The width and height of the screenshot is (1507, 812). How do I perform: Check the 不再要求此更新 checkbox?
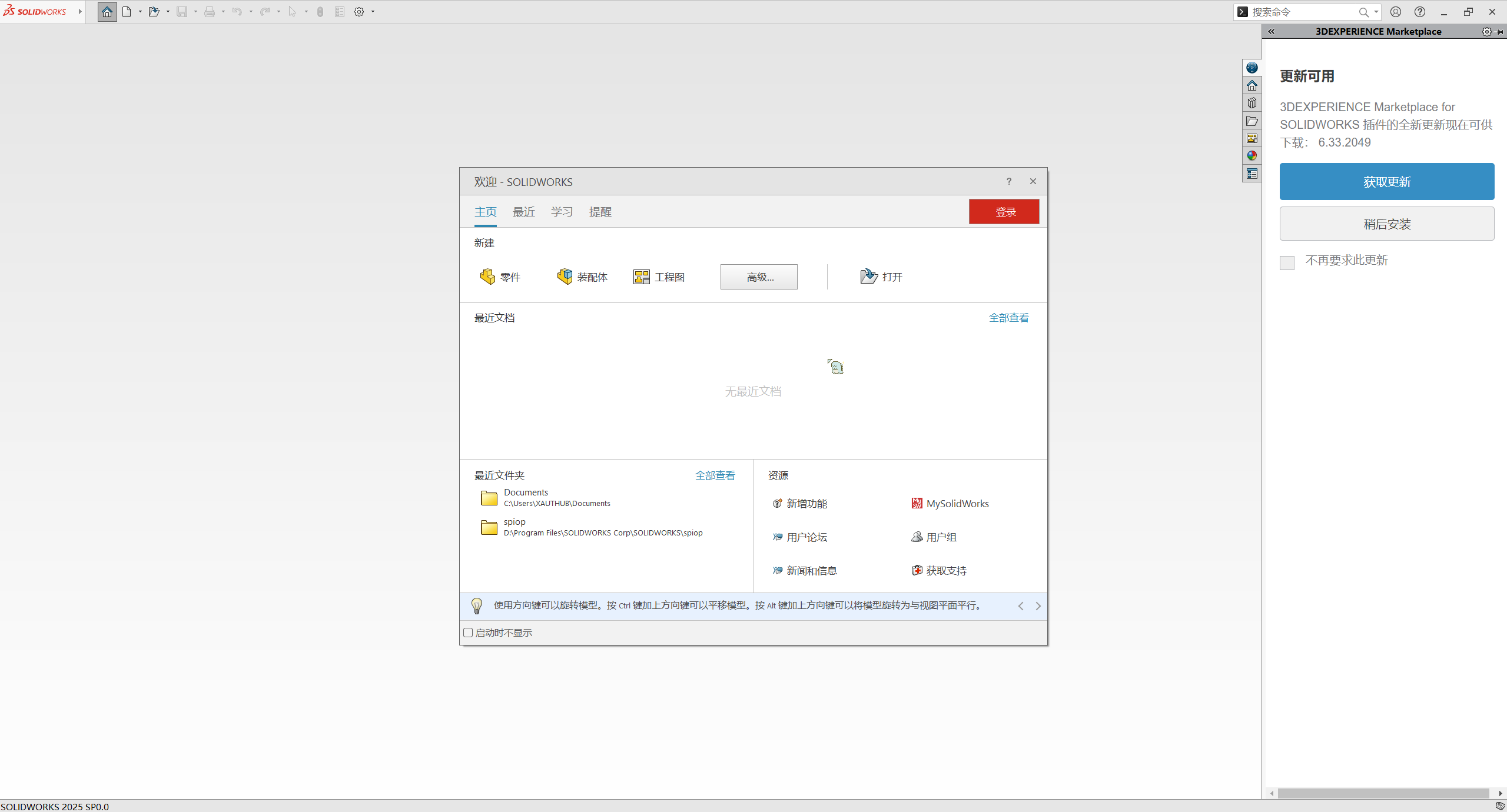1287,262
